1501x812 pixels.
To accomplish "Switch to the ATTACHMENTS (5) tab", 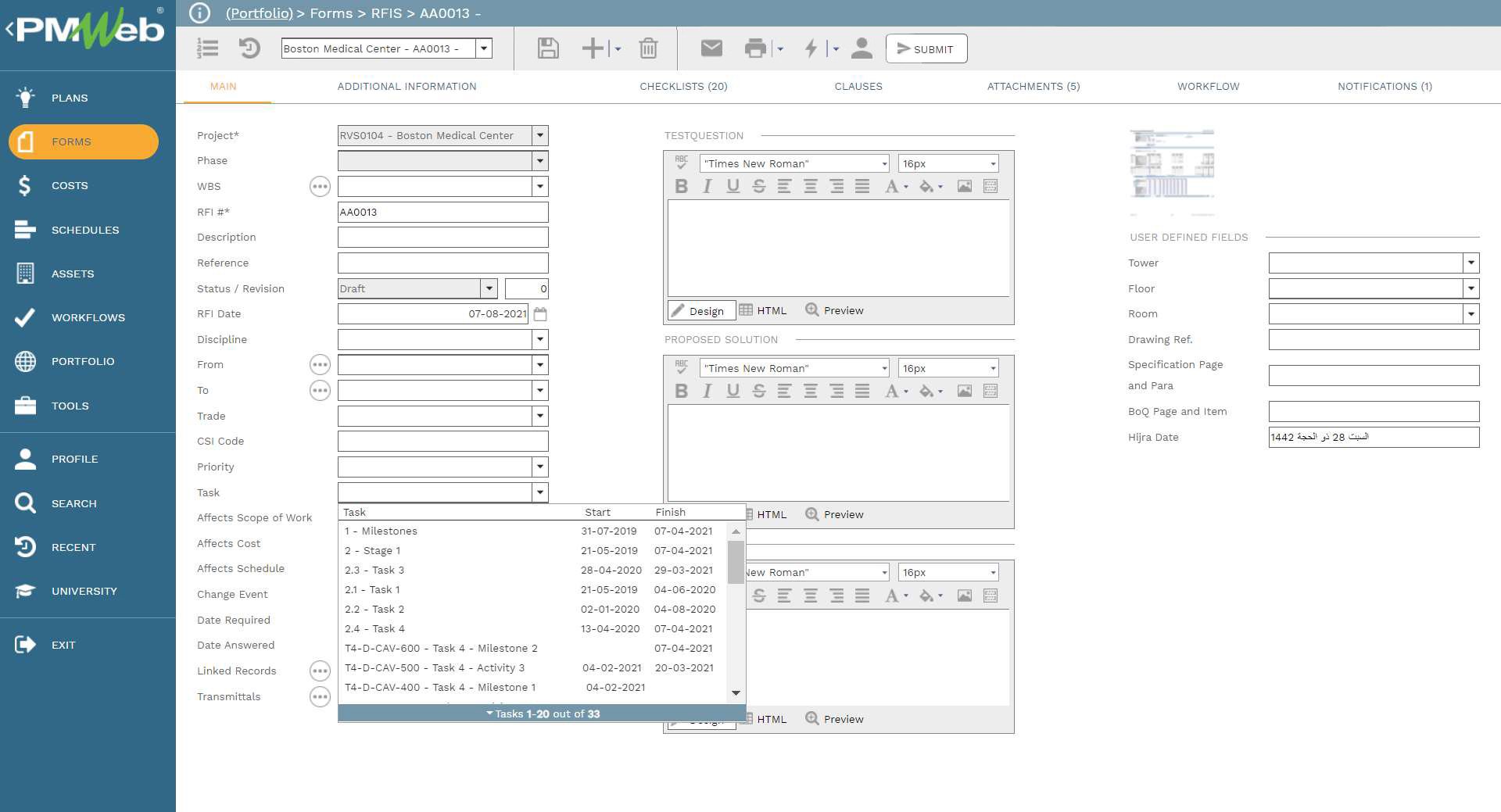I will point(1034,87).
